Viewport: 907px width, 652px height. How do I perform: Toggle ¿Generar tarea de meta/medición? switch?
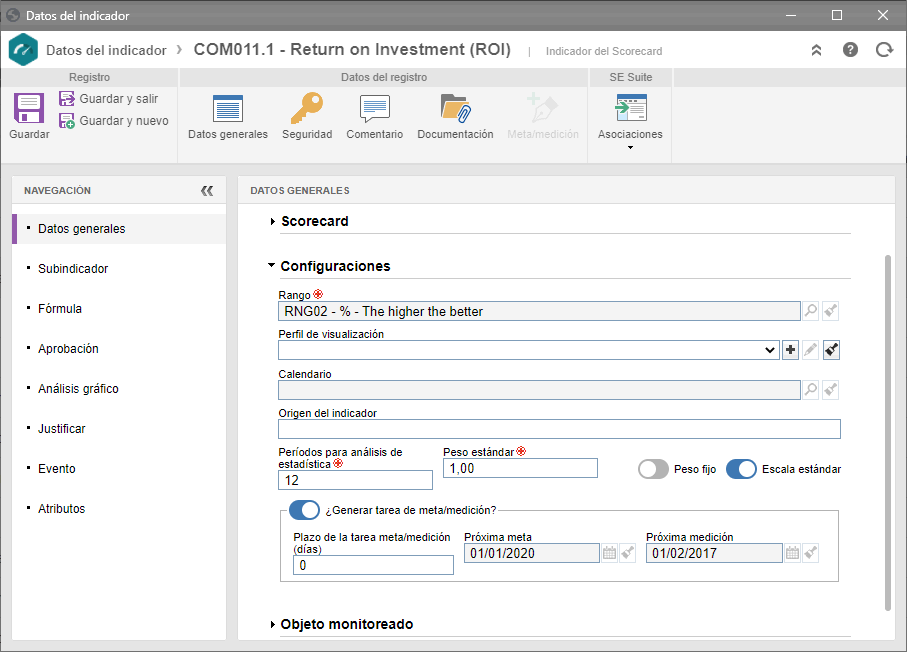(304, 510)
